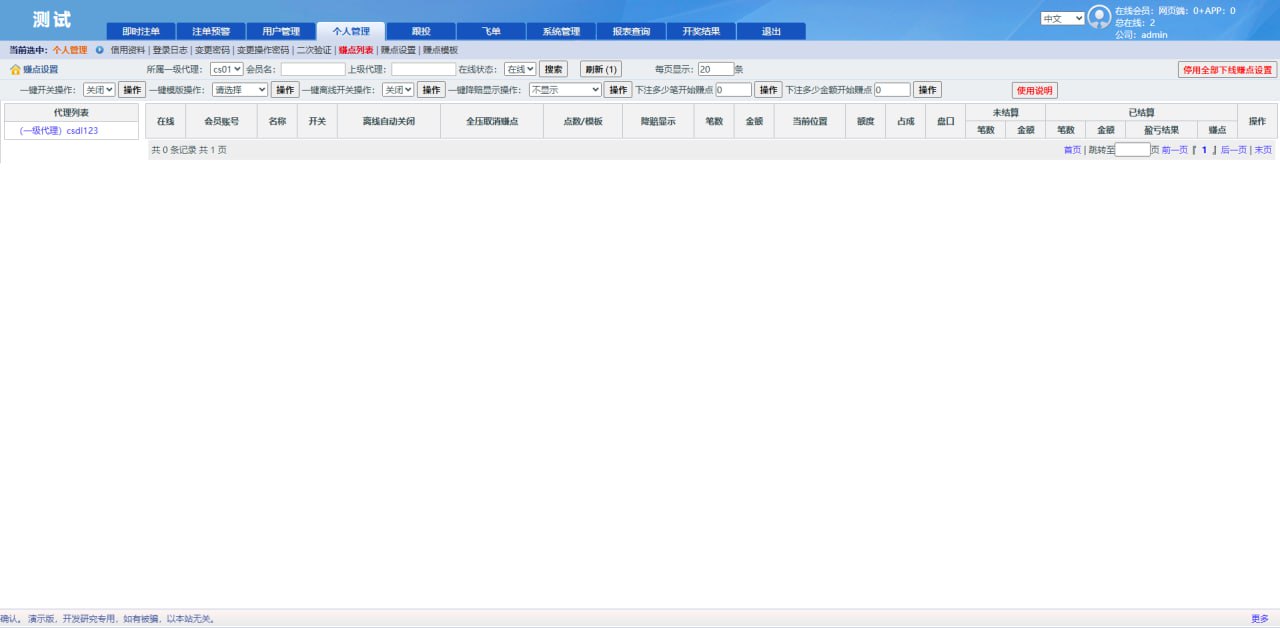Click the 会员名 input field

point(312,69)
